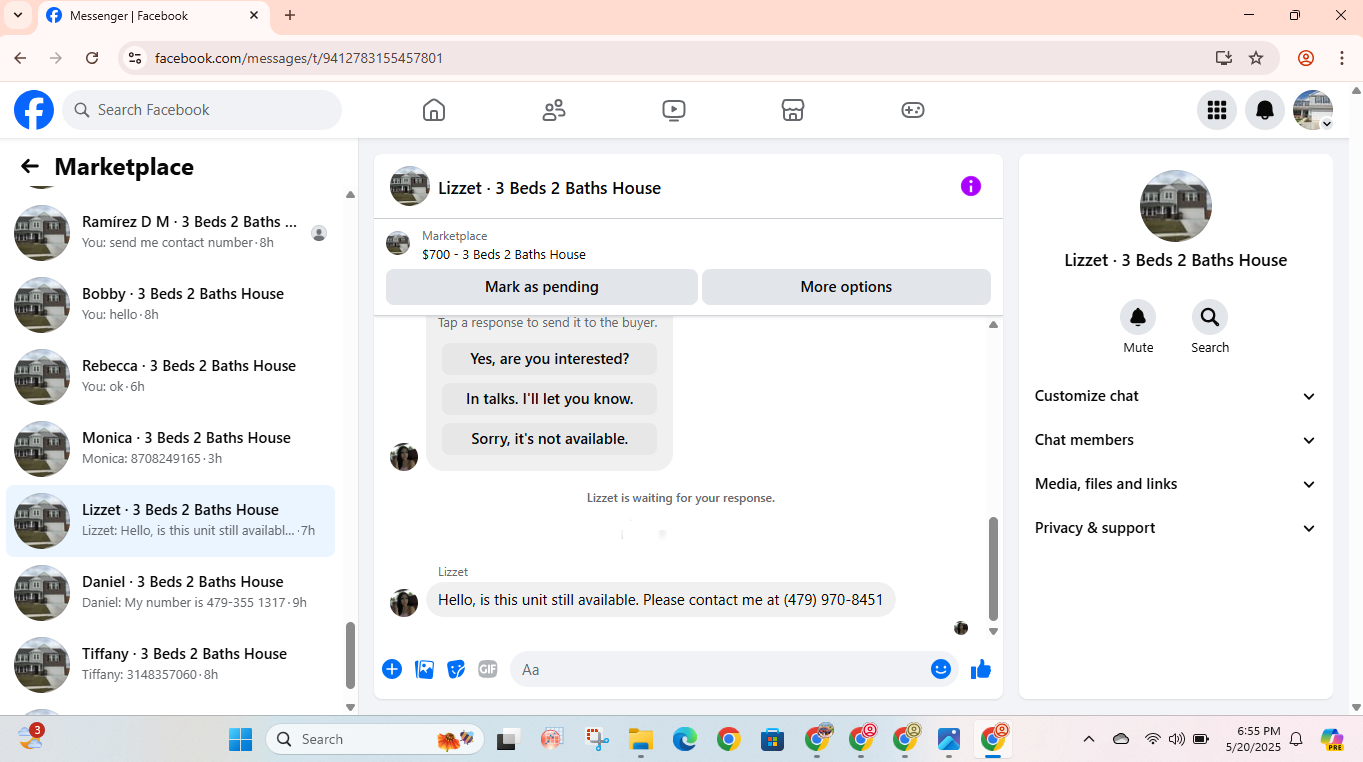Open the purple conversation information icon

pos(971,186)
